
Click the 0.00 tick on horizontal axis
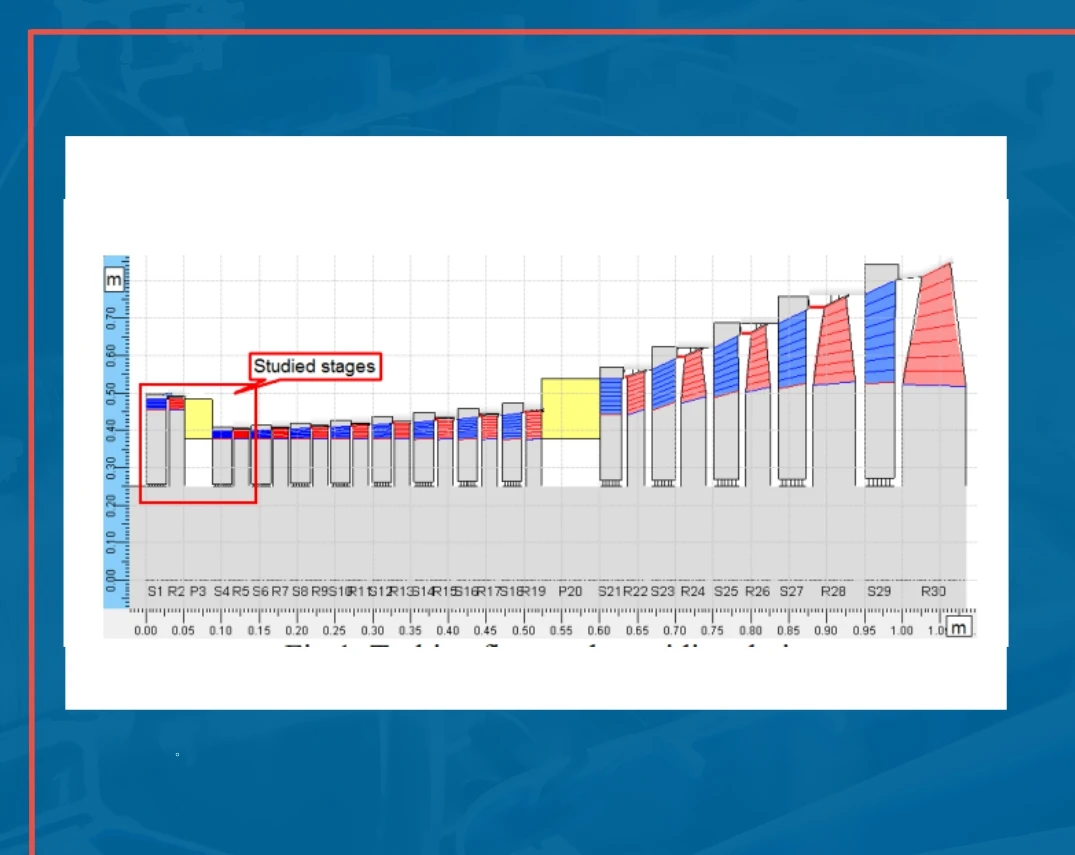click(146, 631)
